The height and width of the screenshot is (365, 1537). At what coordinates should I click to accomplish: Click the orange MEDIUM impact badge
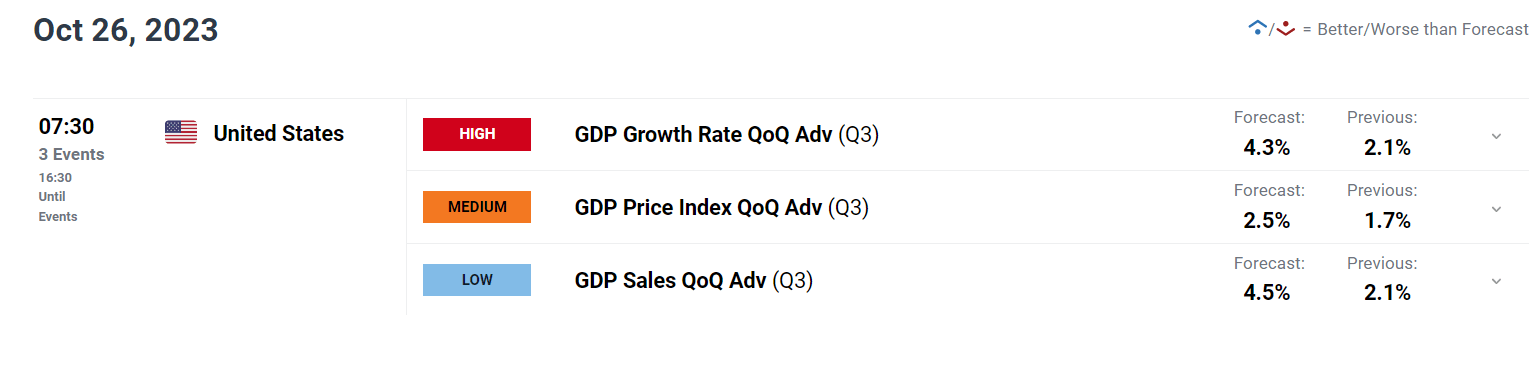click(x=477, y=207)
